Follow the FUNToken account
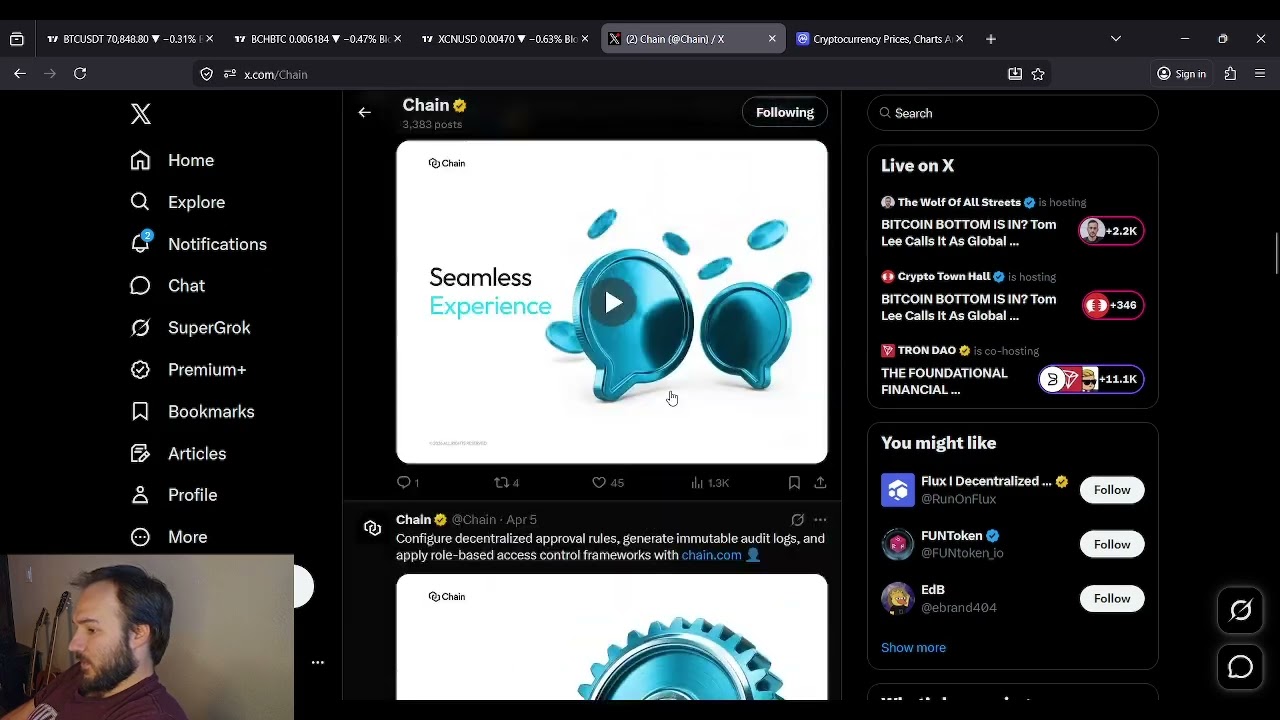The height and width of the screenshot is (720, 1280). [1112, 544]
